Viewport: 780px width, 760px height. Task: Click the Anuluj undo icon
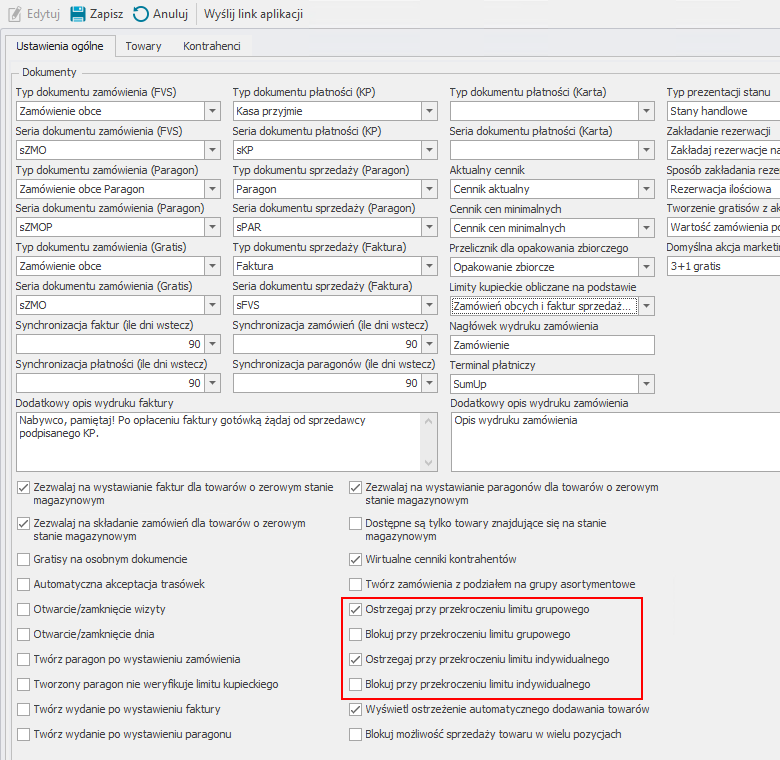(x=141, y=14)
